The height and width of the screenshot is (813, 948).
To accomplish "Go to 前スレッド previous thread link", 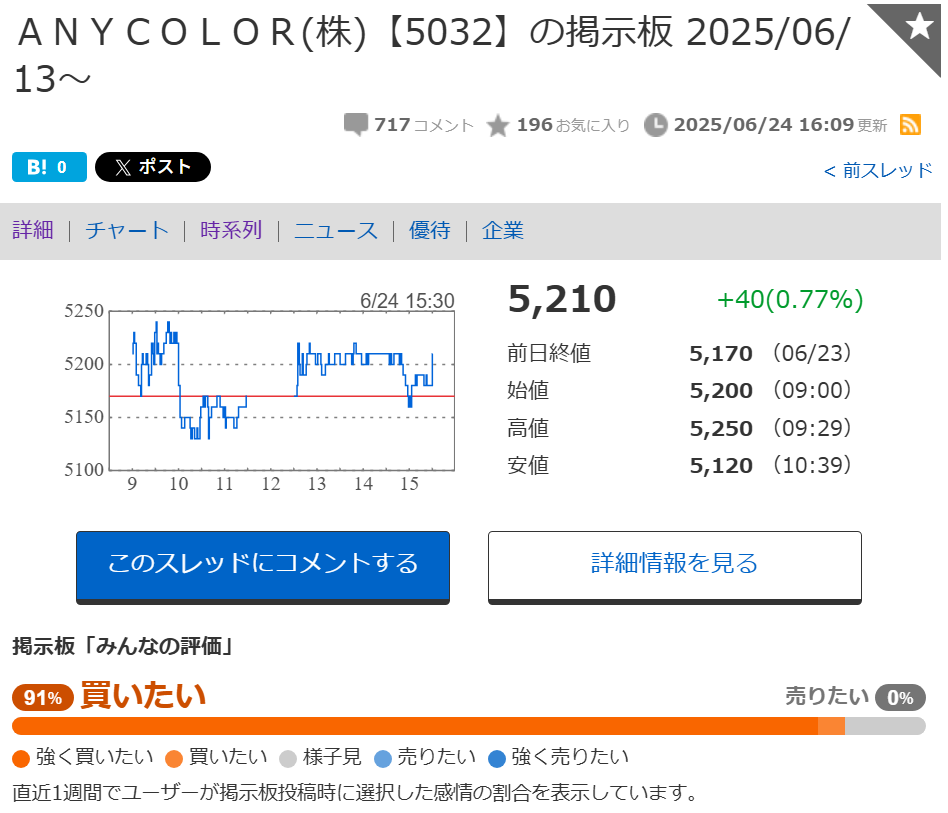I will (x=878, y=170).
